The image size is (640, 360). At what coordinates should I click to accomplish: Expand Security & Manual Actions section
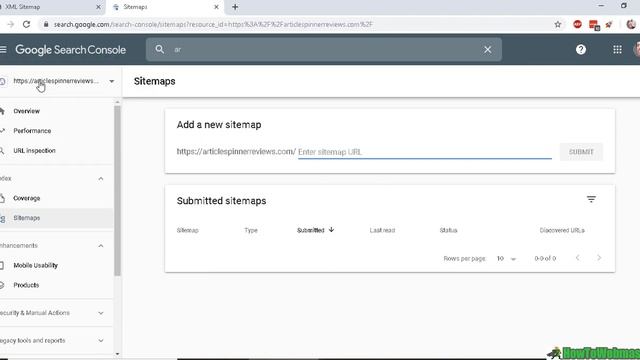pos(100,313)
